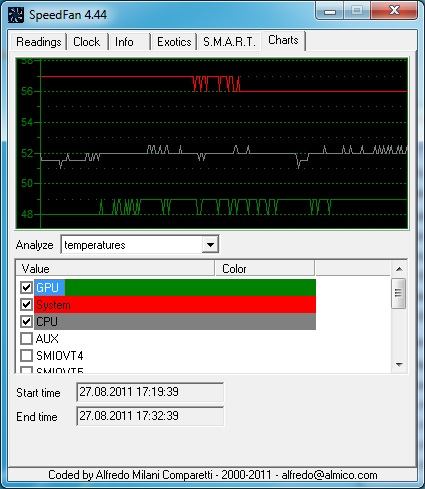Screen dimensions: 425x489
Task: Open the S.M.A.R.T. tab
Action: point(229,42)
